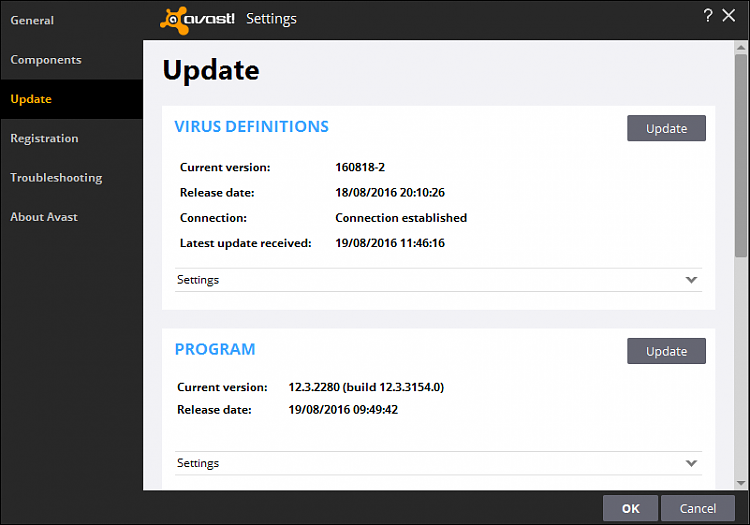Click program release date 19/08/2016 09:49:42
The image size is (750, 525).
(x=343, y=410)
